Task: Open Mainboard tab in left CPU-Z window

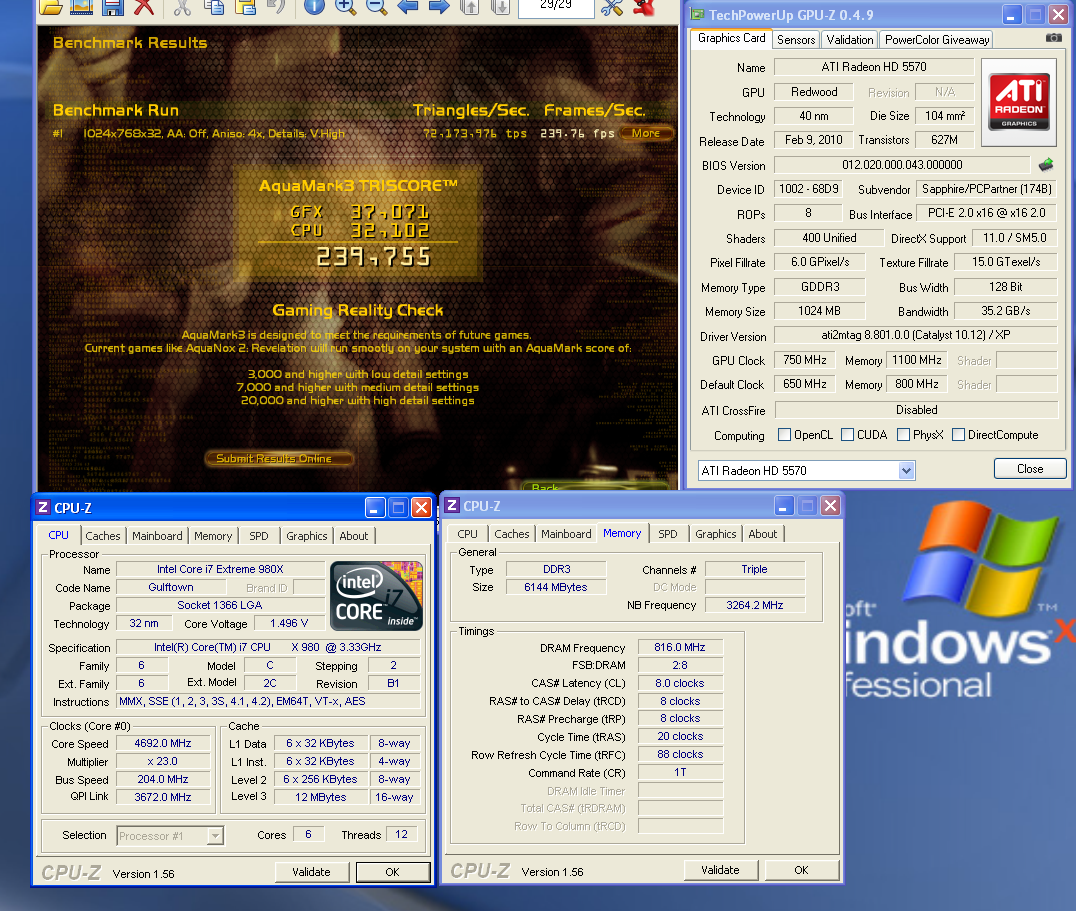Action: [x=157, y=536]
